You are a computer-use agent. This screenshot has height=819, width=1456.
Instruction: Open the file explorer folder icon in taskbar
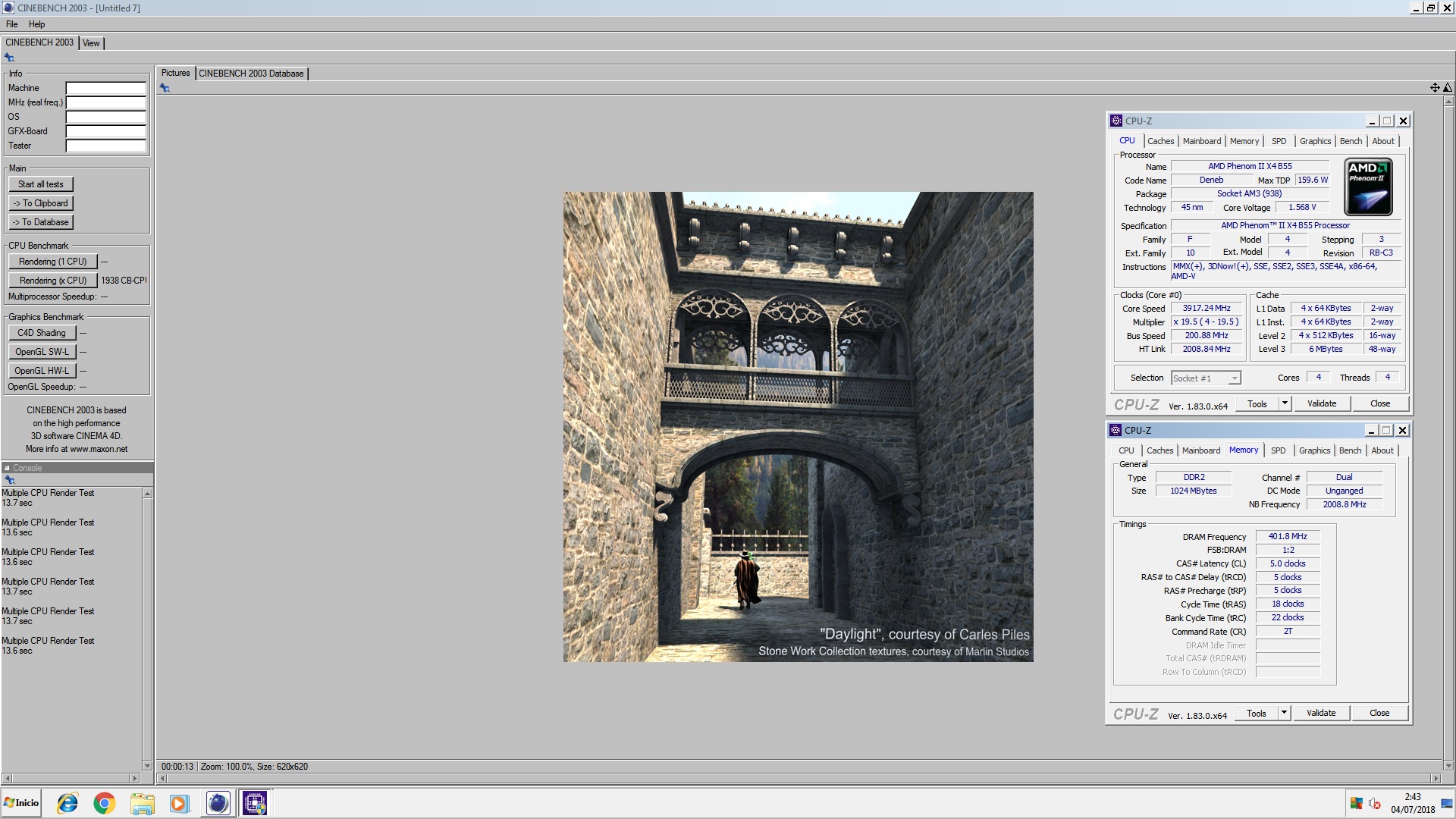tap(142, 803)
